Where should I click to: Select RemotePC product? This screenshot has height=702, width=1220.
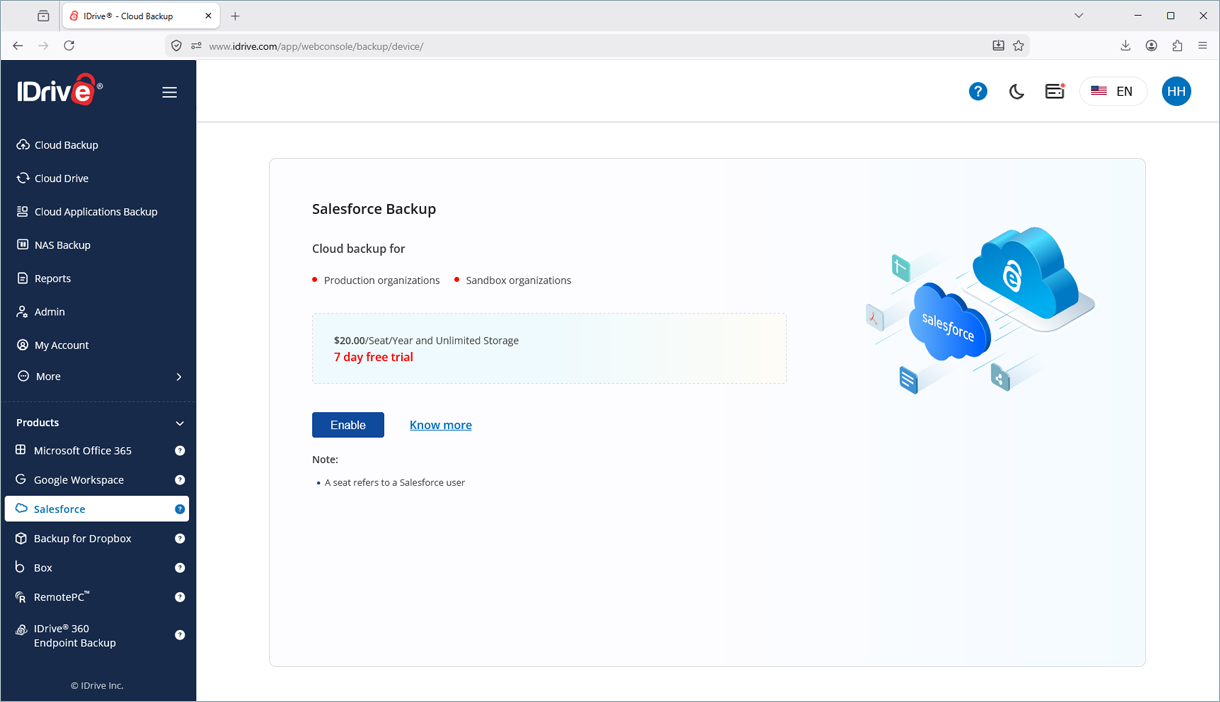point(62,597)
